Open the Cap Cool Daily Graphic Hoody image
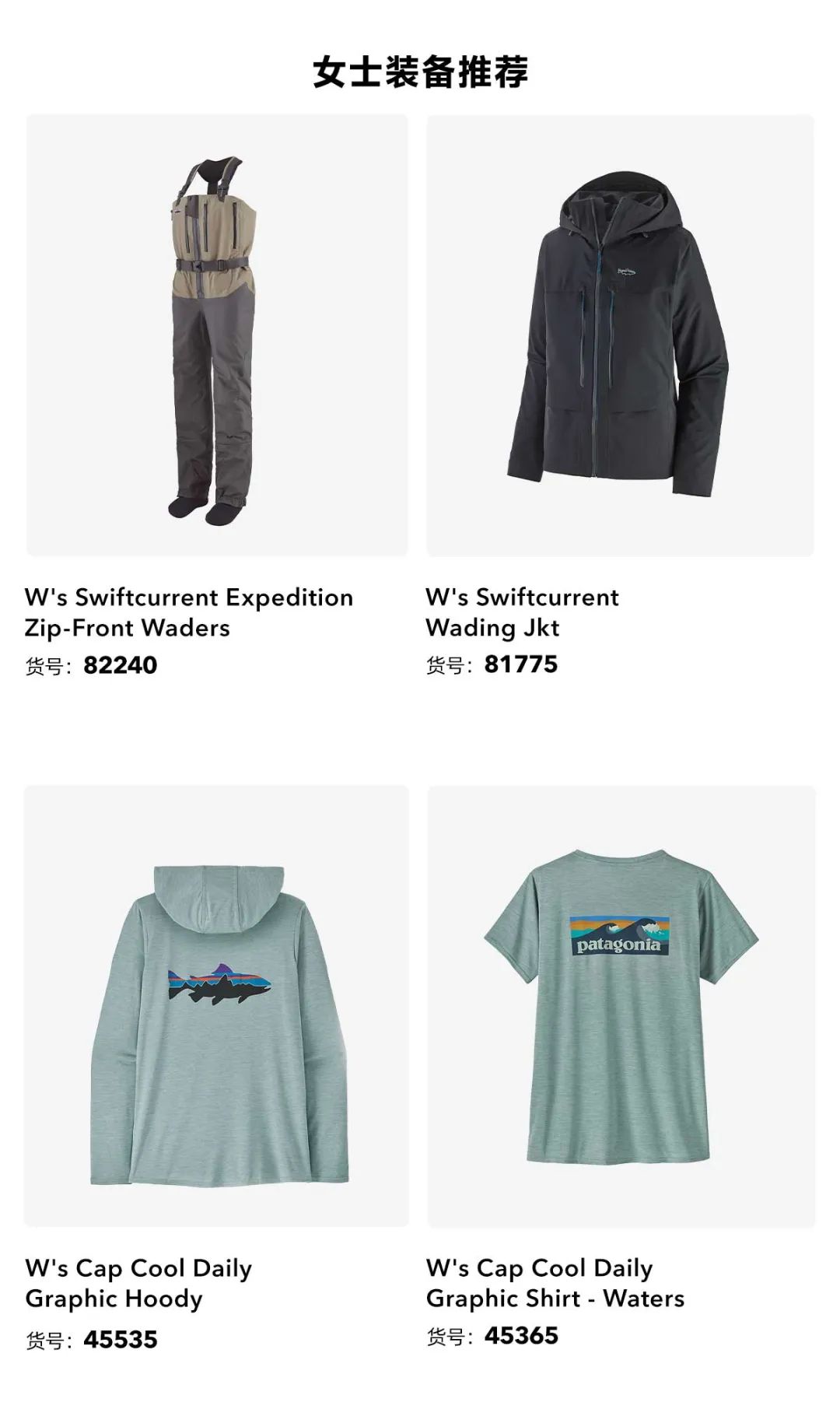The image size is (840, 1409). [216, 1005]
